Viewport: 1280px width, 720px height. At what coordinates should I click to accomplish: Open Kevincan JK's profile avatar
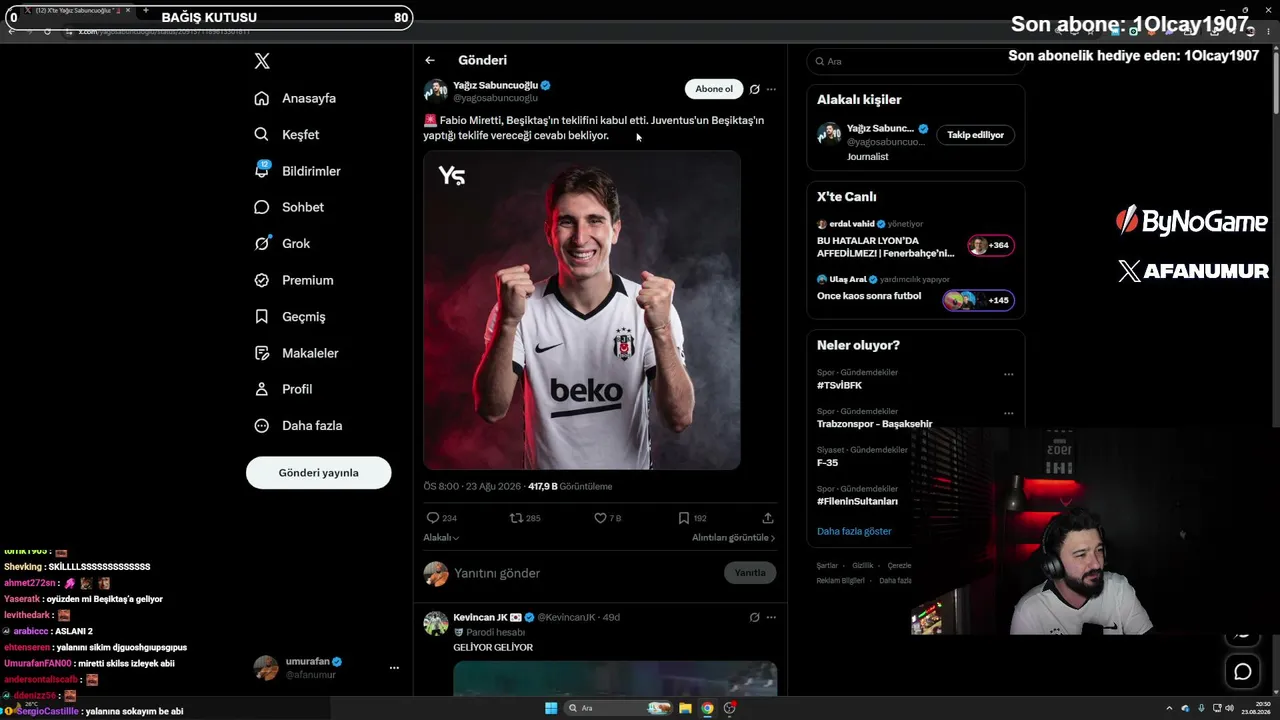pos(436,623)
